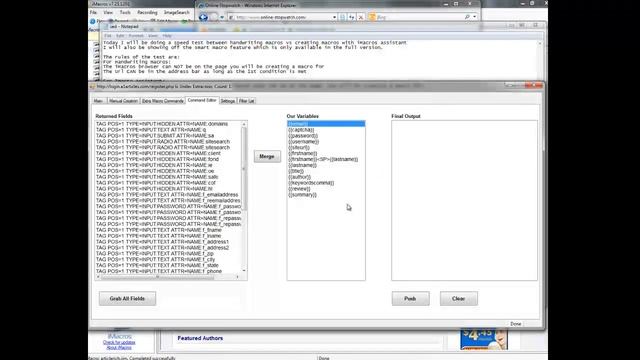This screenshot has height=360, width=640.
Task: Click the Merge button
Action: pos(267,156)
